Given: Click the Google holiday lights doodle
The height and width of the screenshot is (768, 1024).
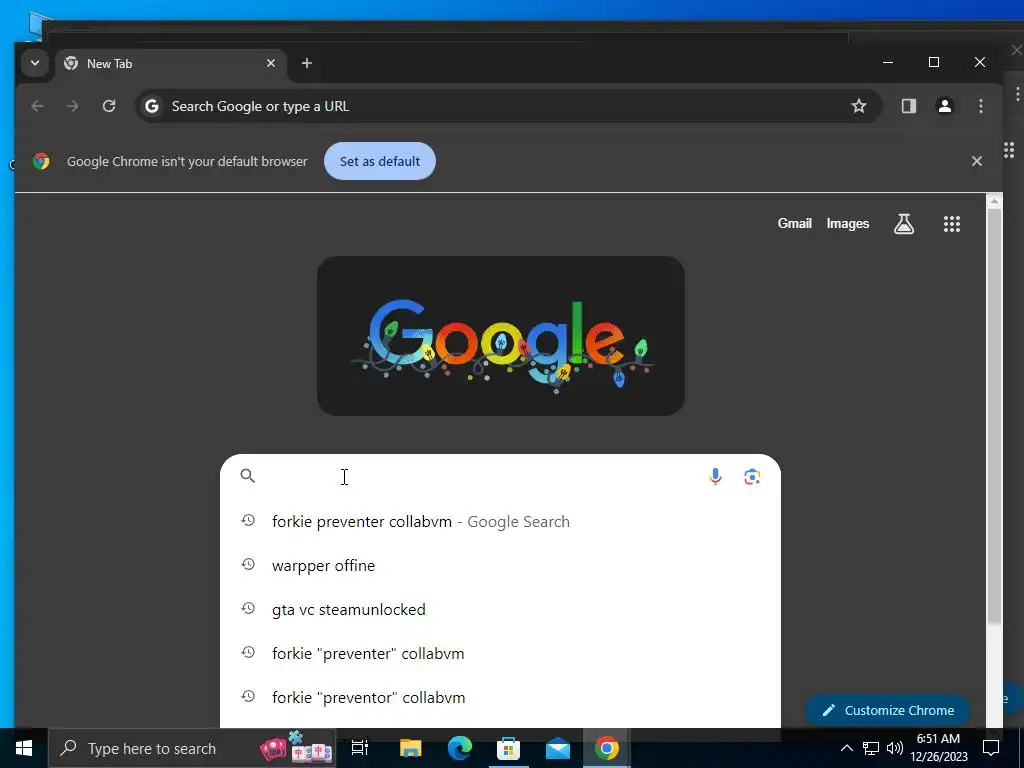Looking at the screenshot, I should [501, 336].
